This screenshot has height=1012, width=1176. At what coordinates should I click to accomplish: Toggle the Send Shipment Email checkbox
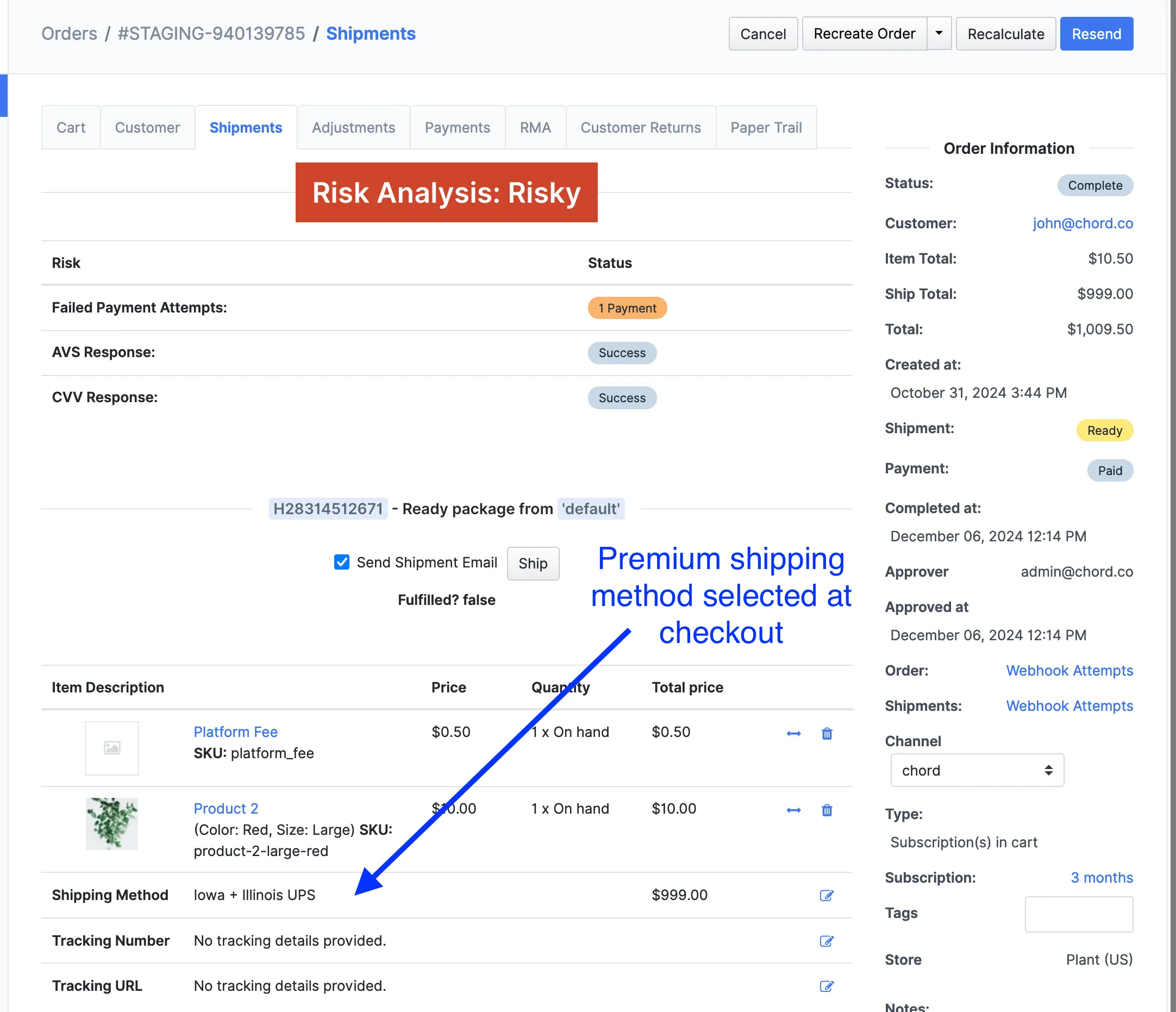[342, 562]
